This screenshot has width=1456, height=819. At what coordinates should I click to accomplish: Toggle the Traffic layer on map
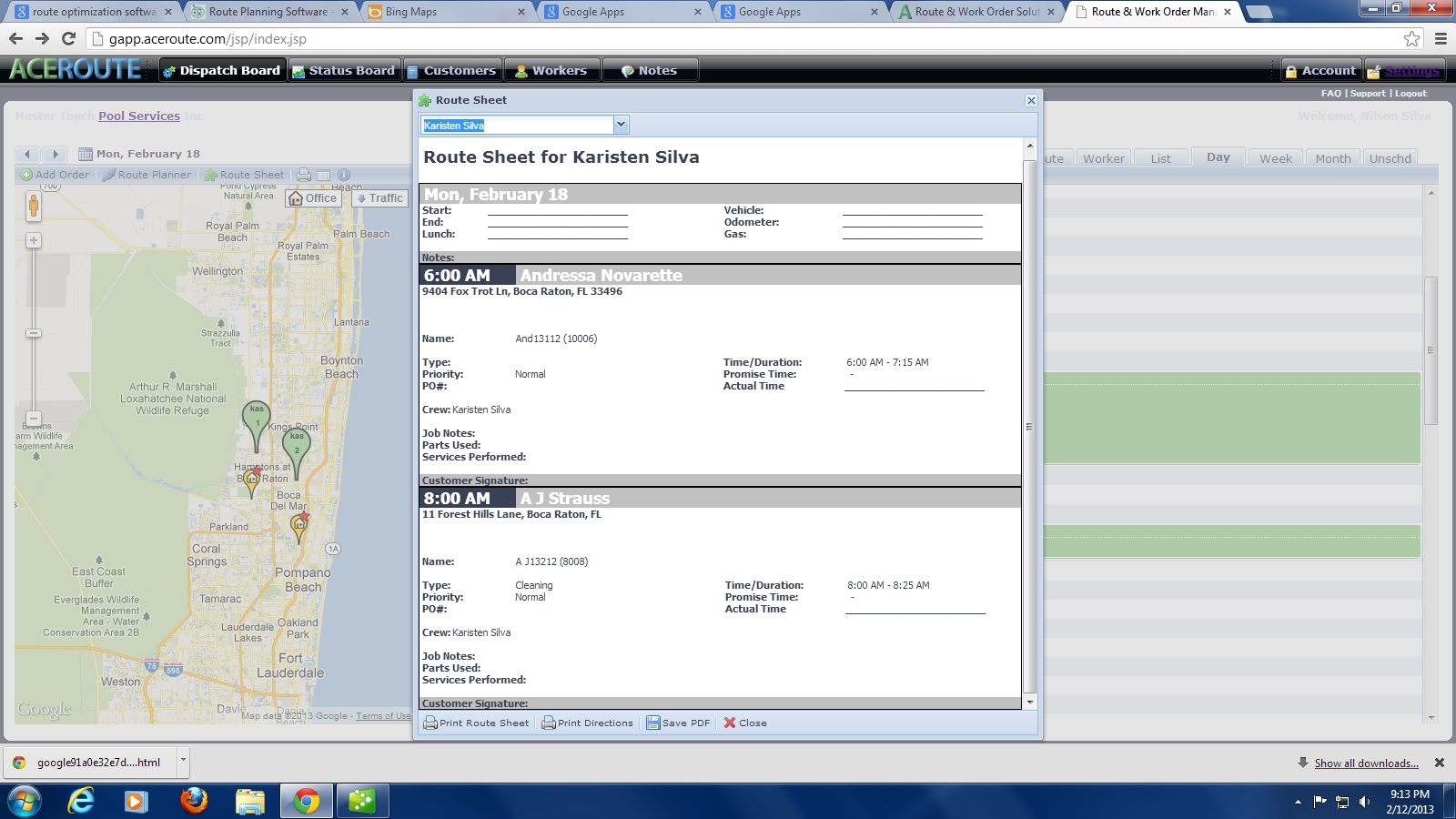(379, 197)
